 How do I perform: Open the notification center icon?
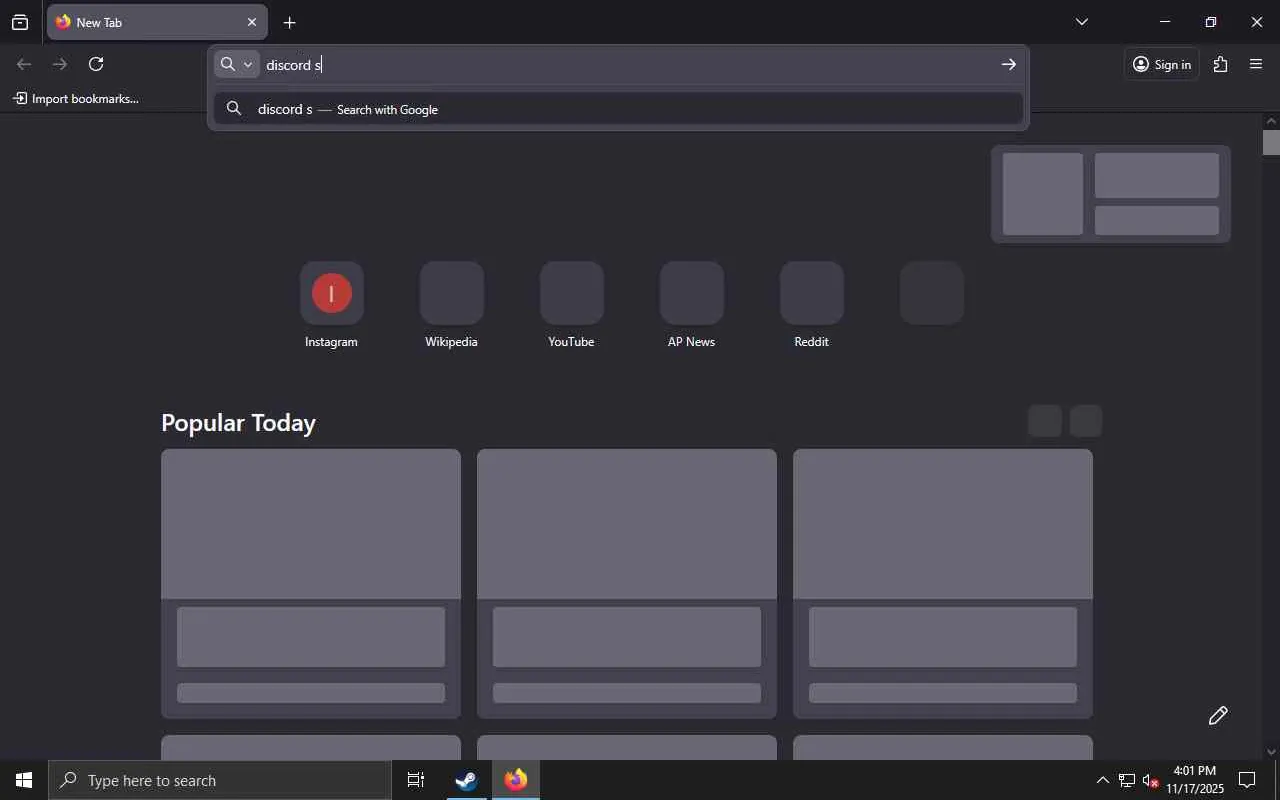(1247, 780)
